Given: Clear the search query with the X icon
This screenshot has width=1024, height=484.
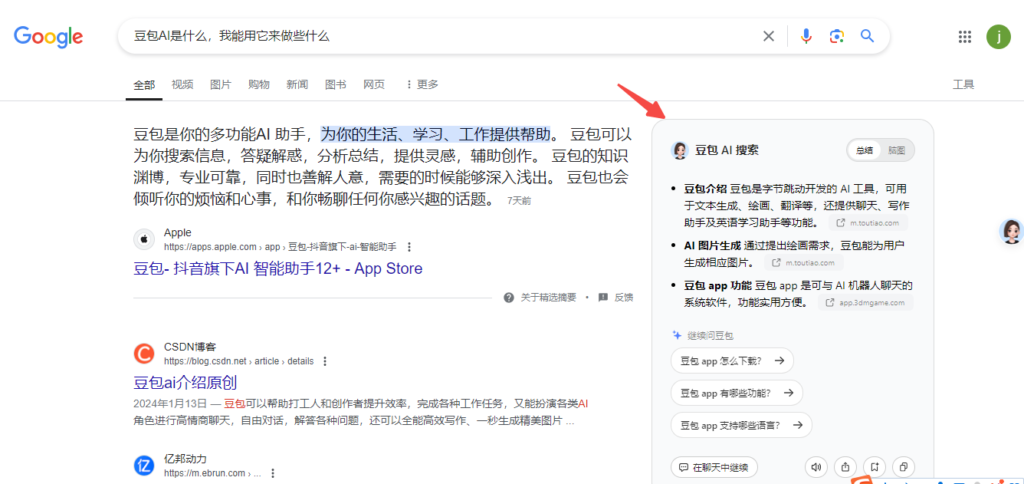Looking at the screenshot, I should tap(769, 36).
